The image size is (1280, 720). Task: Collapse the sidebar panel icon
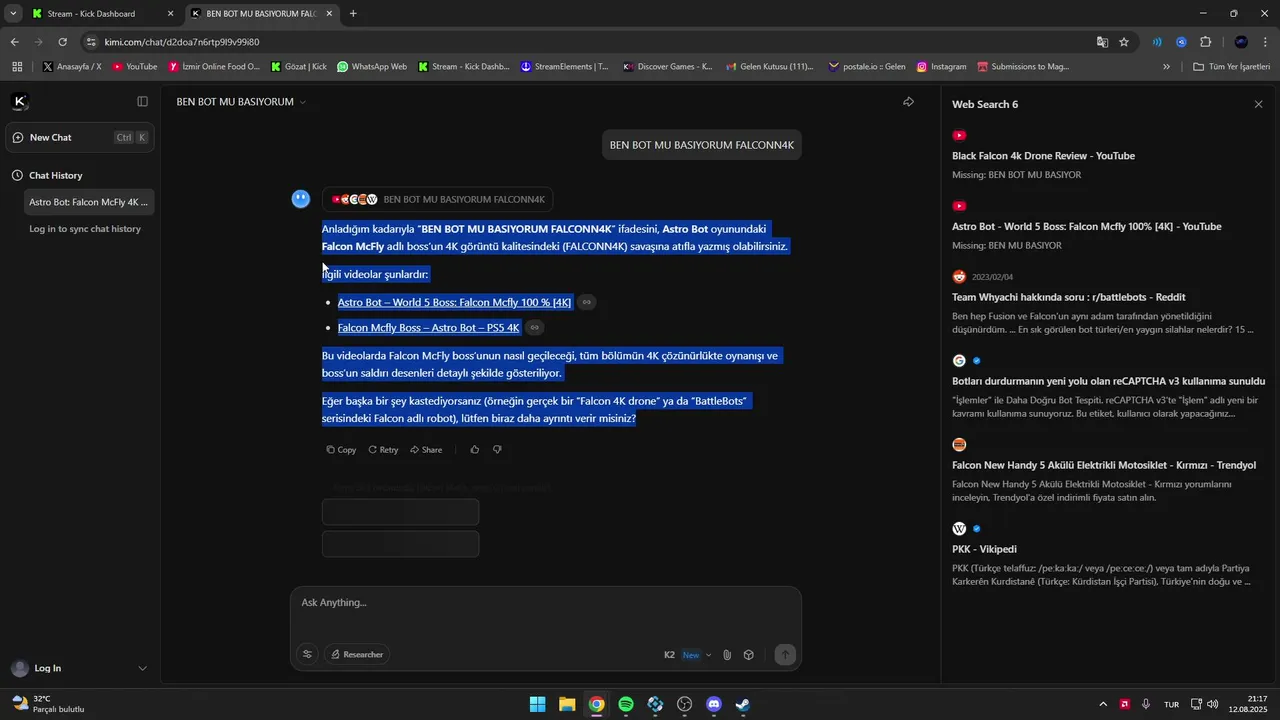coord(142,101)
